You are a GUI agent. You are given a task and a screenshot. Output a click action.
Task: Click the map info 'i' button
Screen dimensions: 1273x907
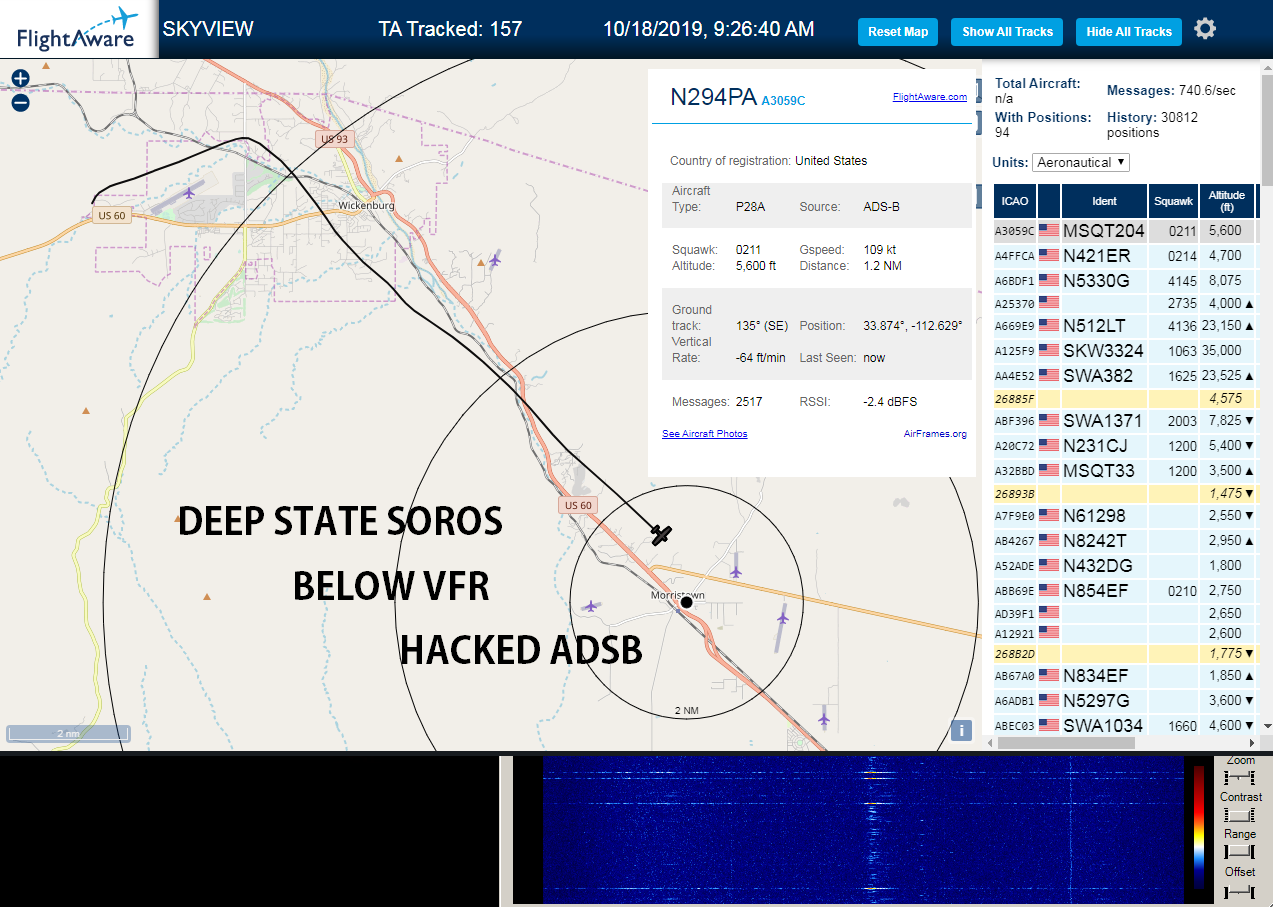(x=962, y=730)
